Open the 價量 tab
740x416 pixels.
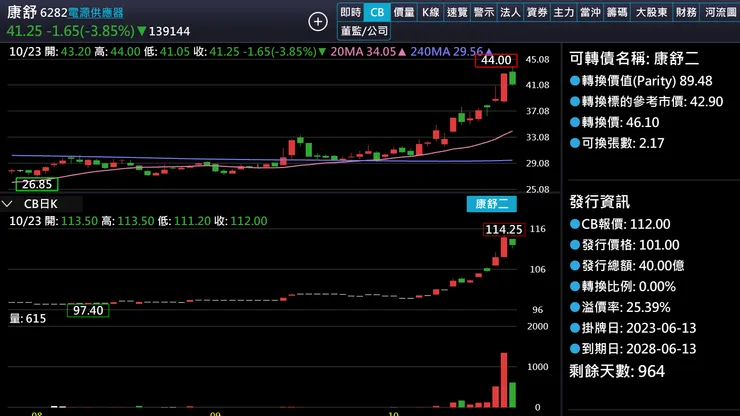pos(404,12)
